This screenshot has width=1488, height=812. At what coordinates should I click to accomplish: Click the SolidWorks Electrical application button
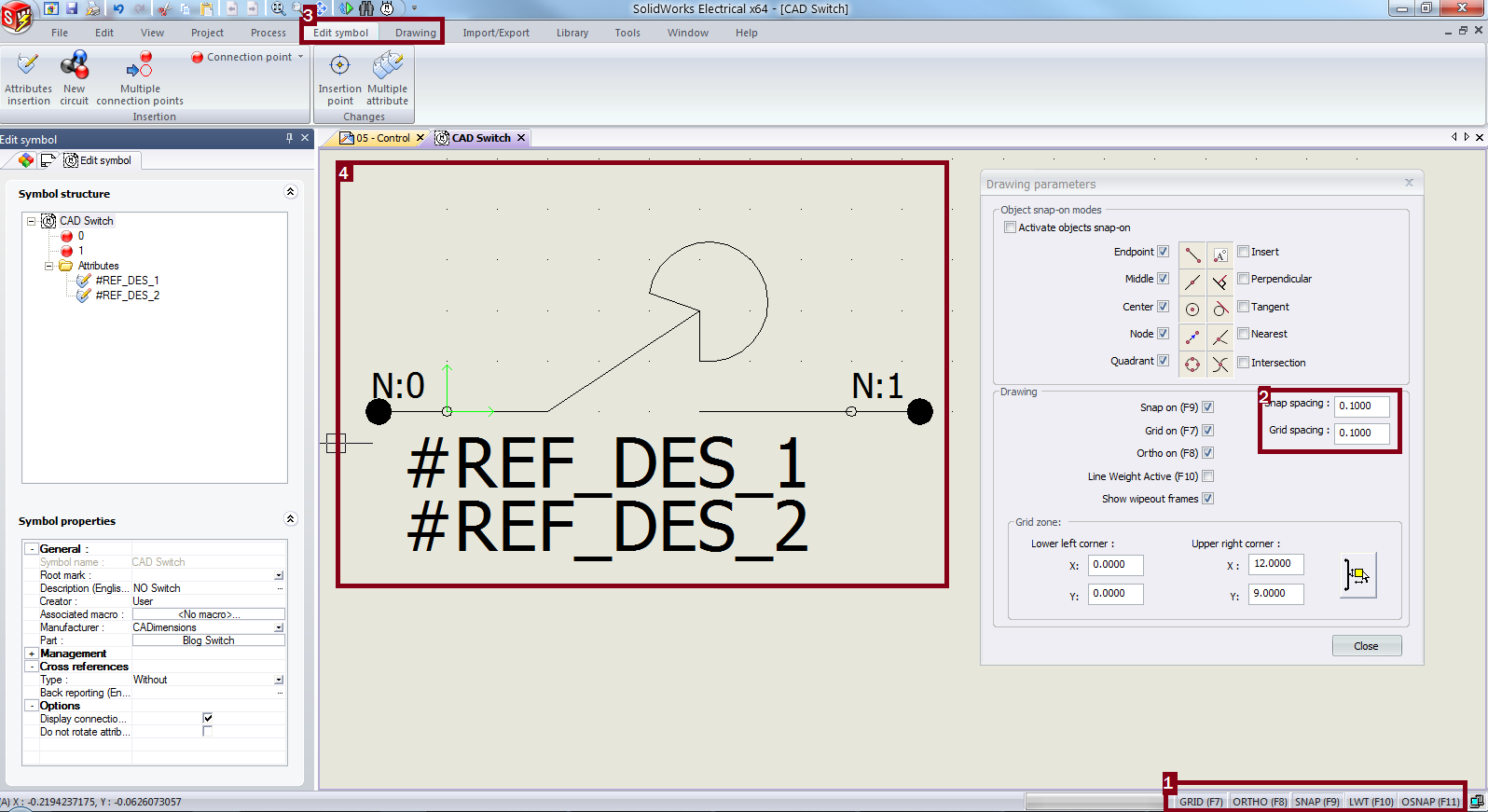tap(17, 16)
